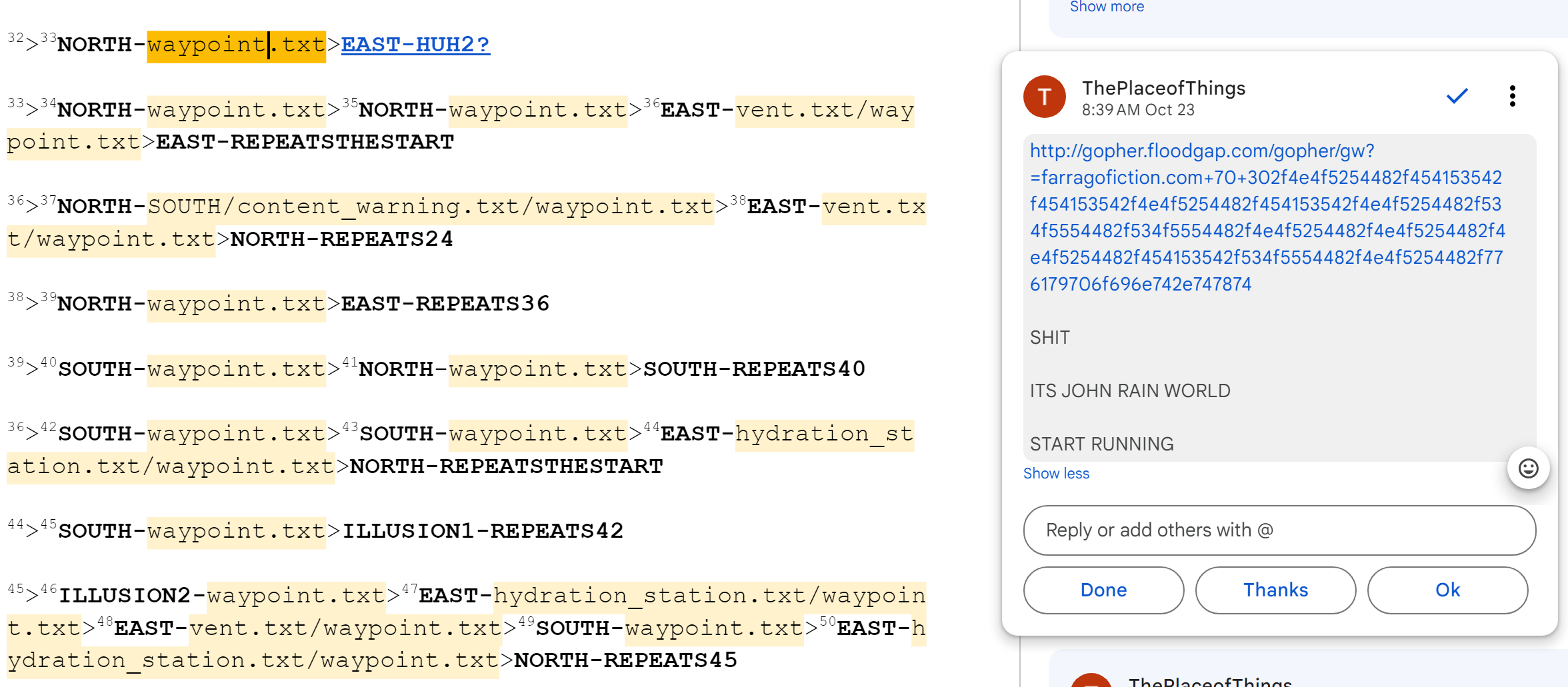Screen dimensions: 1568x687
Task: Click the ThePlaceofThings author name in the comment
Action: click(1163, 89)
